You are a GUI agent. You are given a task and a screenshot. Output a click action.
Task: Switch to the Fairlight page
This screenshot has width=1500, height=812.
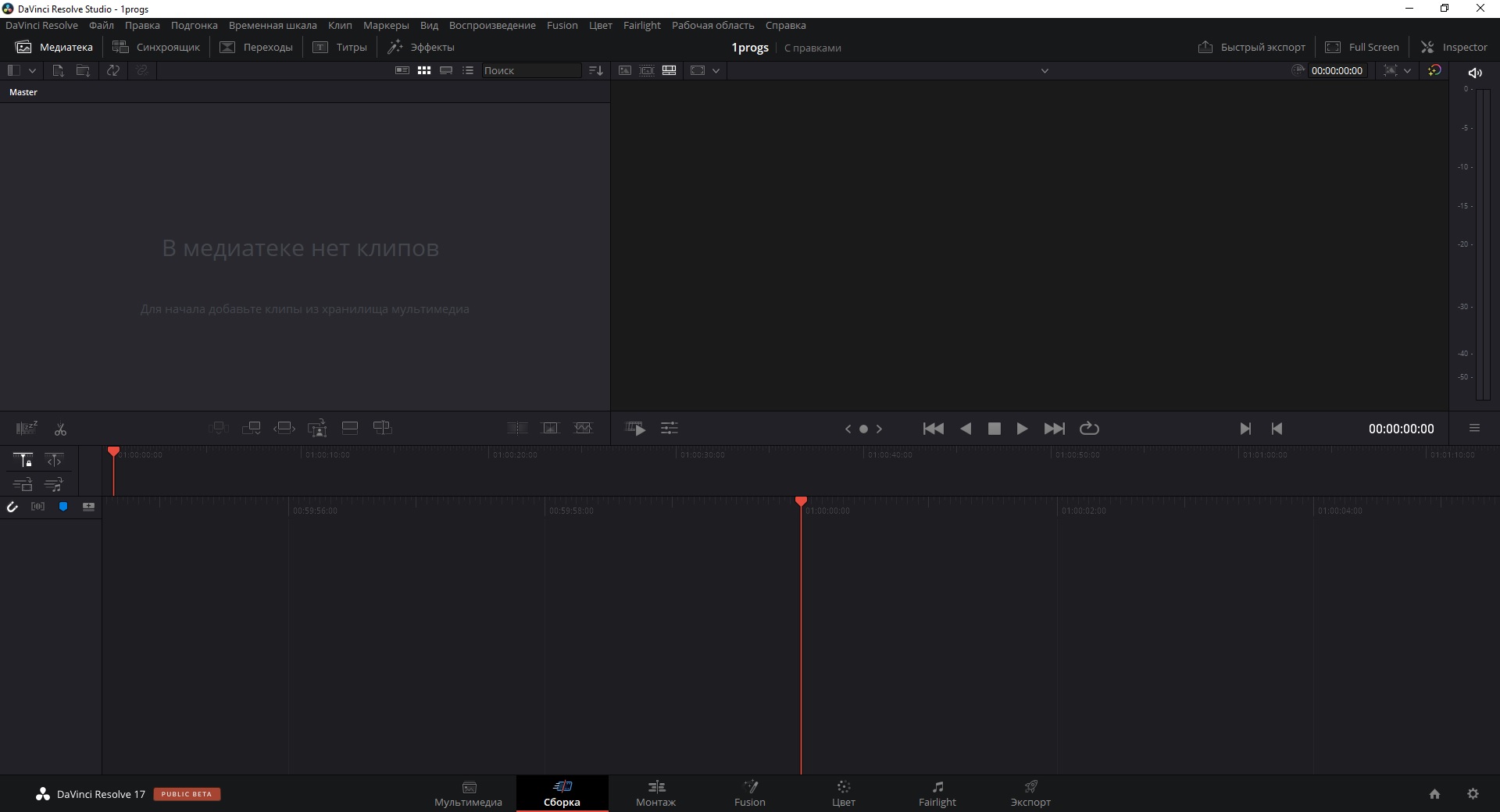(x=937, y=793)
